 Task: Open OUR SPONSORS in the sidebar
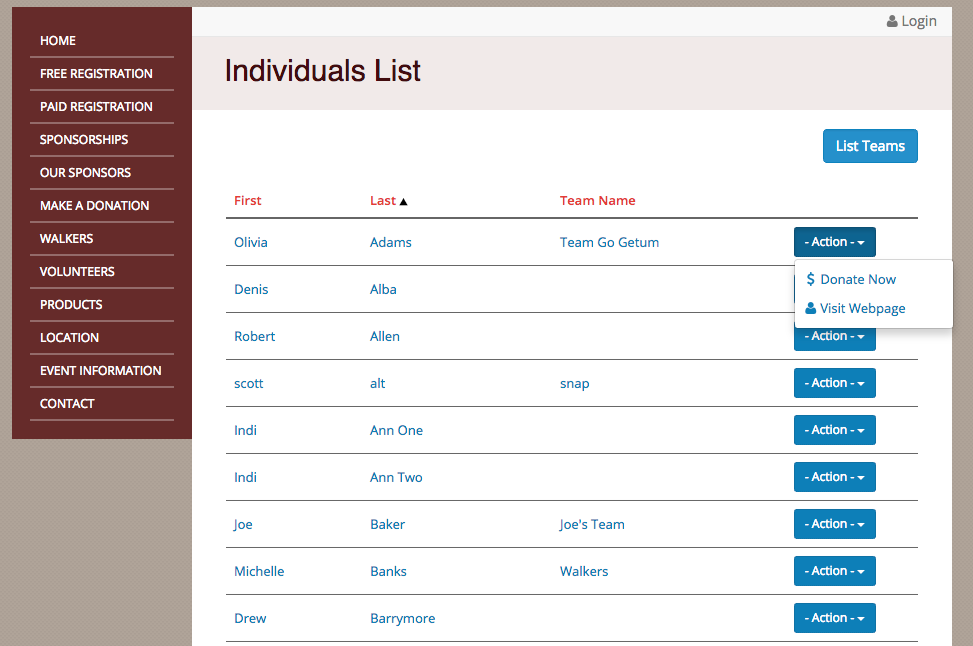pos(85,173)
